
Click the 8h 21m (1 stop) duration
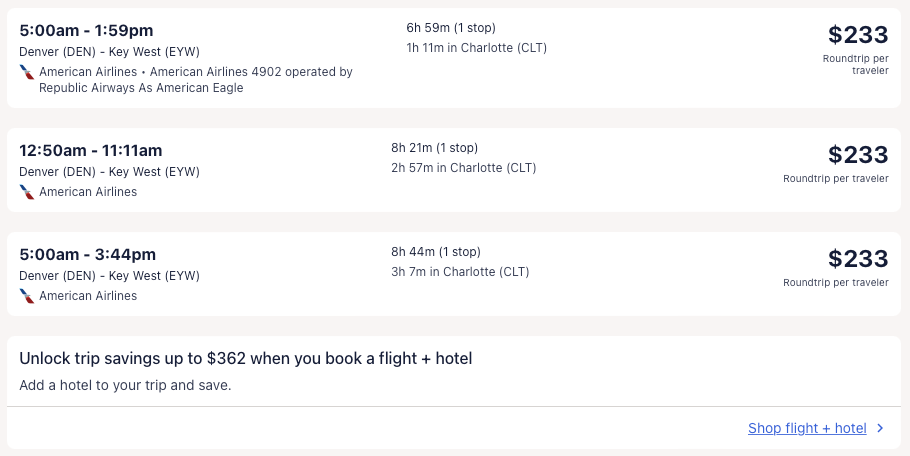pos(435,148)
